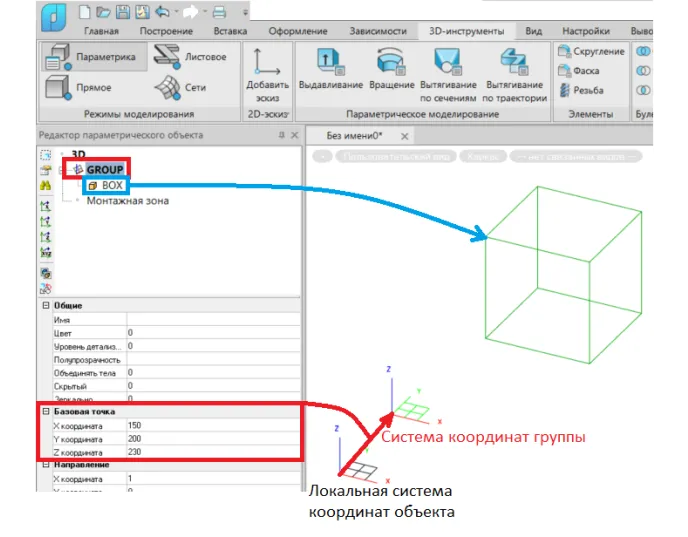Switch to the Построение ribbon tab
This screenshot has width=688, height=537.
coord(166,31)
